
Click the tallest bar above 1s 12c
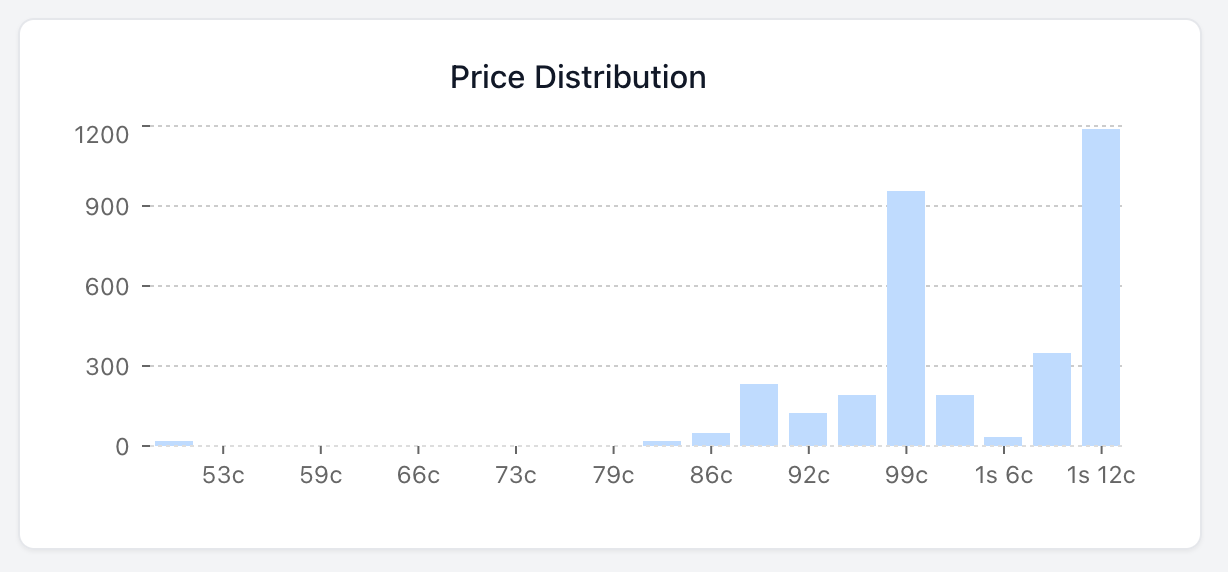tap(1100, 287)
